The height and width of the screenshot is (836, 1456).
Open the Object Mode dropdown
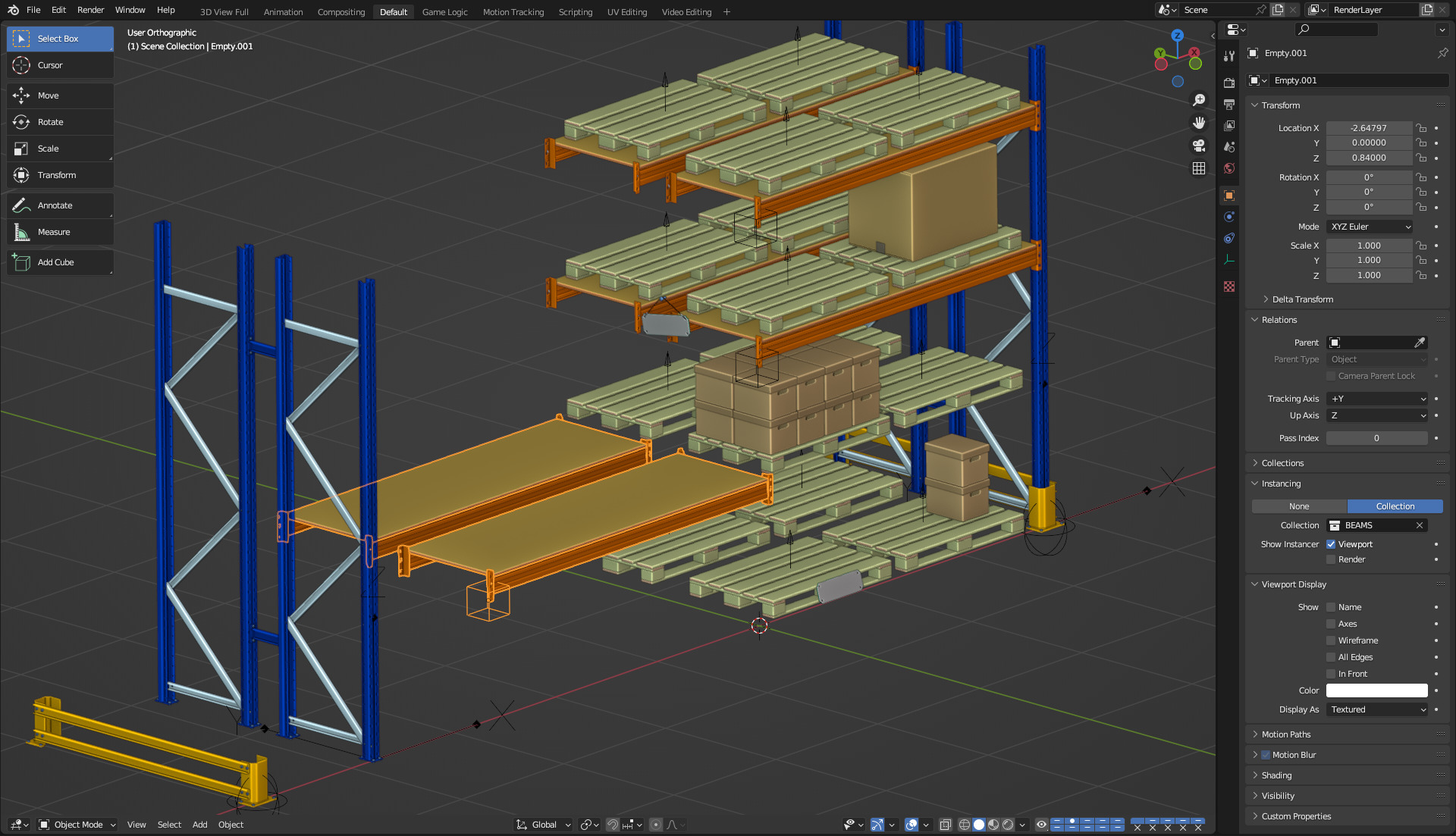(77, 825)
